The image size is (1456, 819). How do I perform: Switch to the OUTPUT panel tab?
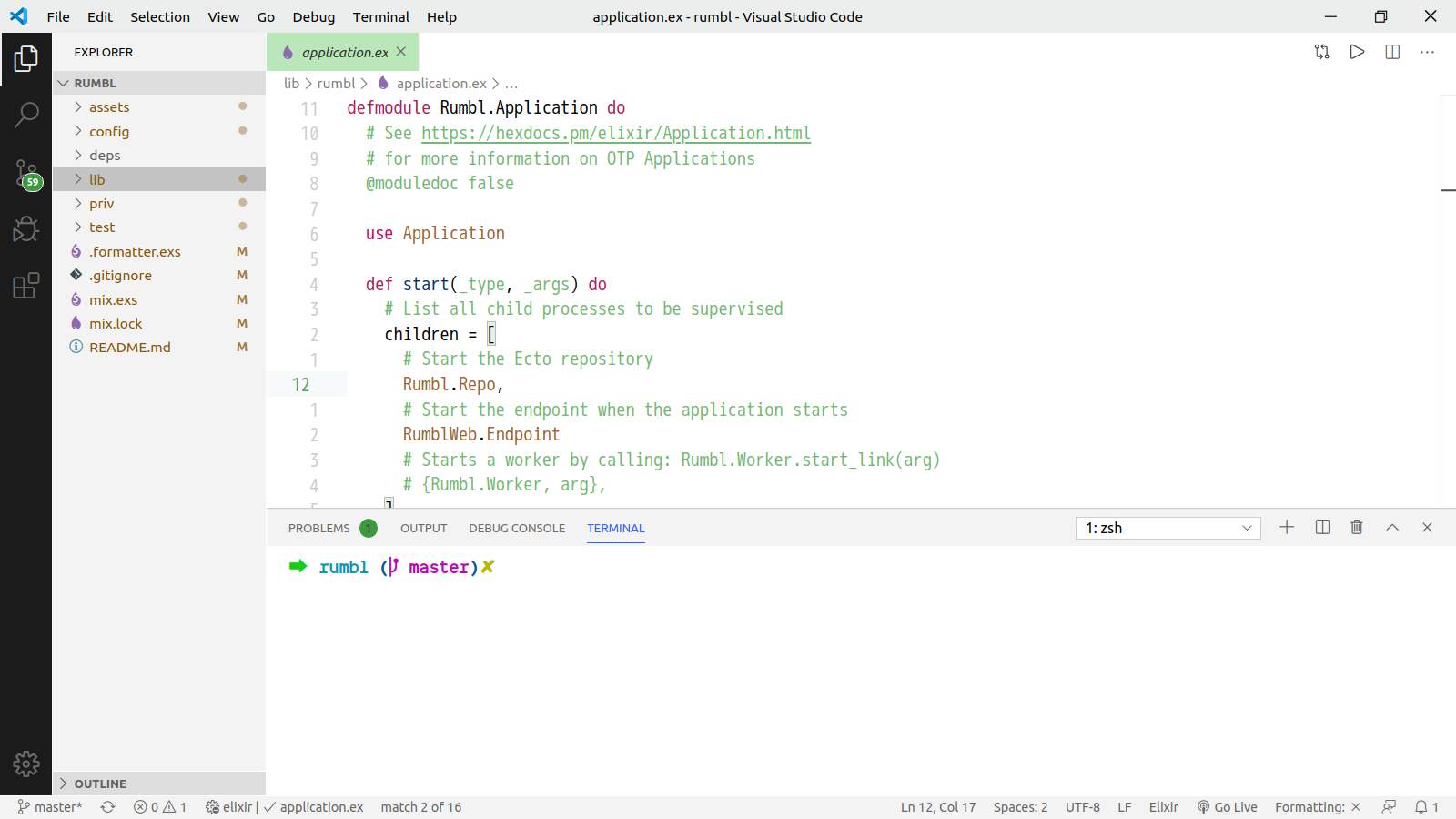click(424, 528)
